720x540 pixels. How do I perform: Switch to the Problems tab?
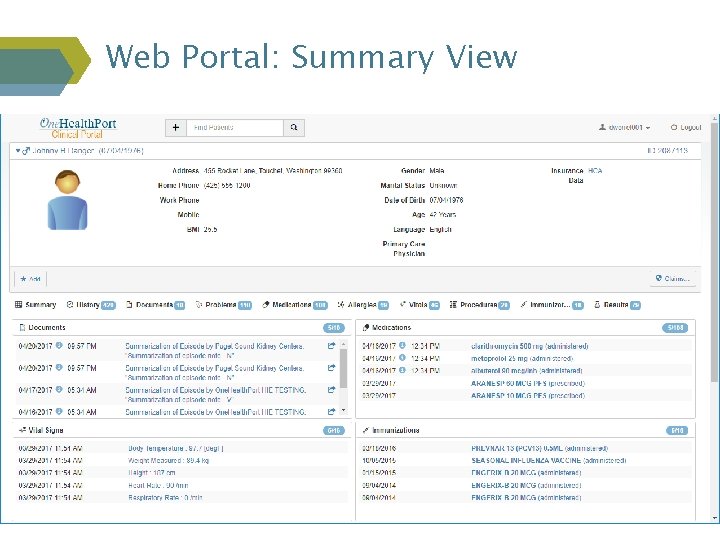pyautogui.click(x=224, y=304)
